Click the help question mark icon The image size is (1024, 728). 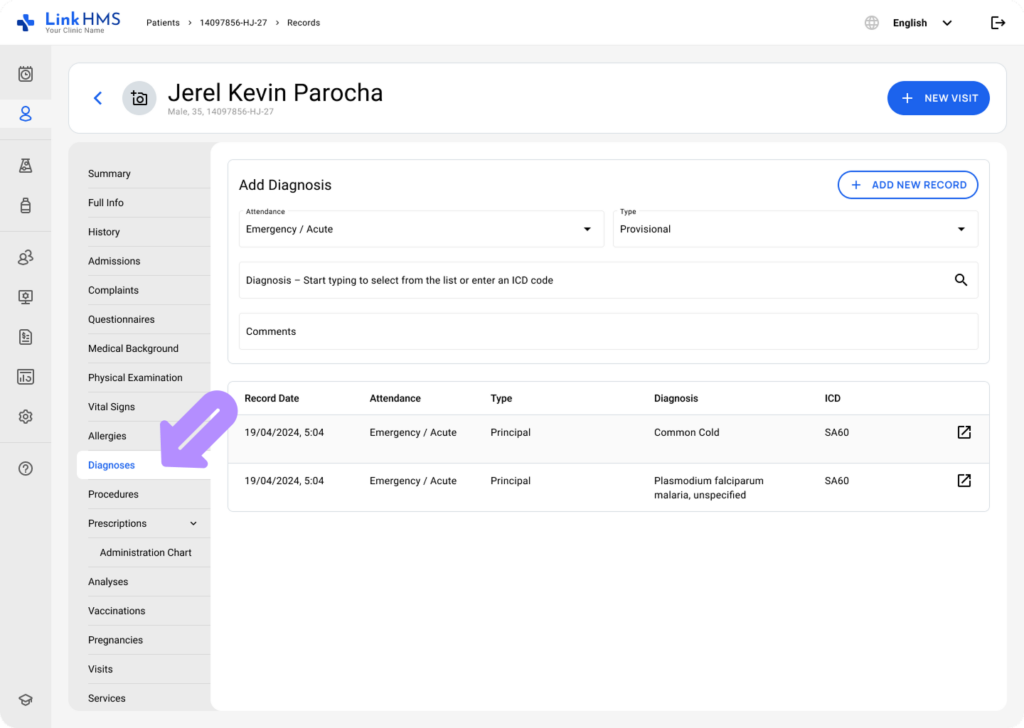(25, 468)
